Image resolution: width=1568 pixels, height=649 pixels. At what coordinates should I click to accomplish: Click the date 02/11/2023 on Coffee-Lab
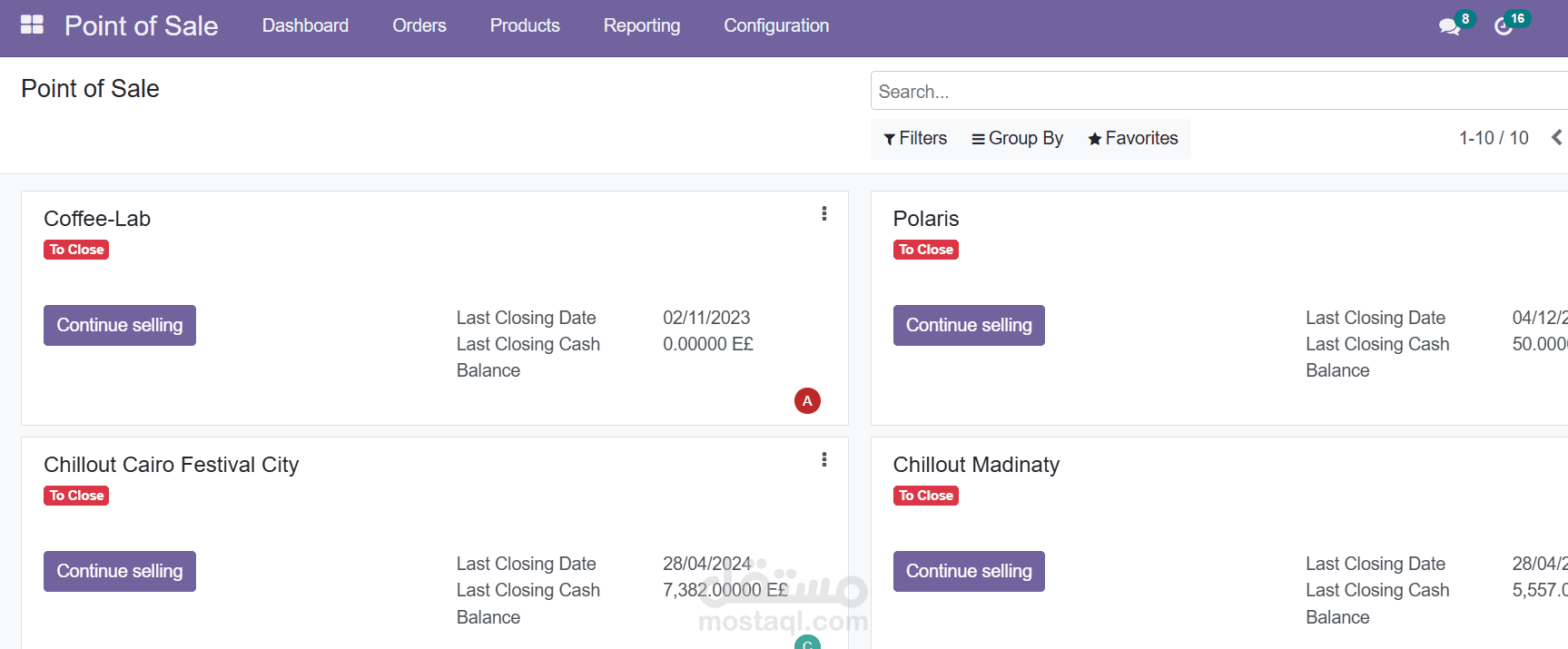[x=706, y=318]
